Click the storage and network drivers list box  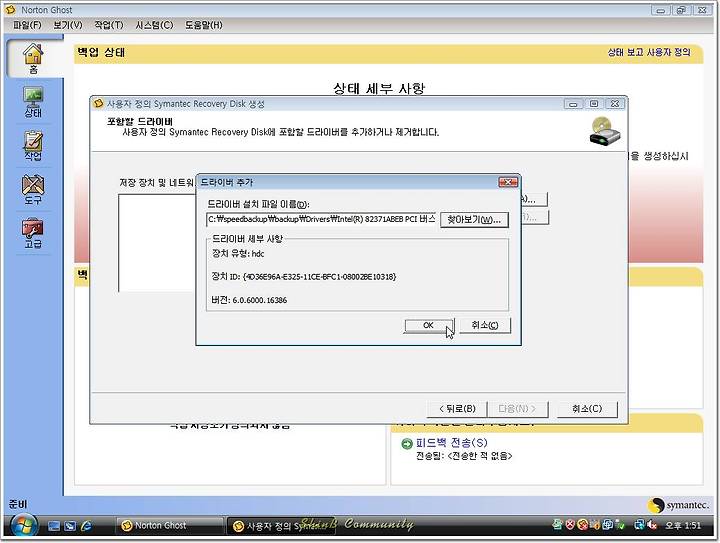pyautogui.click(x=157, y=243)
